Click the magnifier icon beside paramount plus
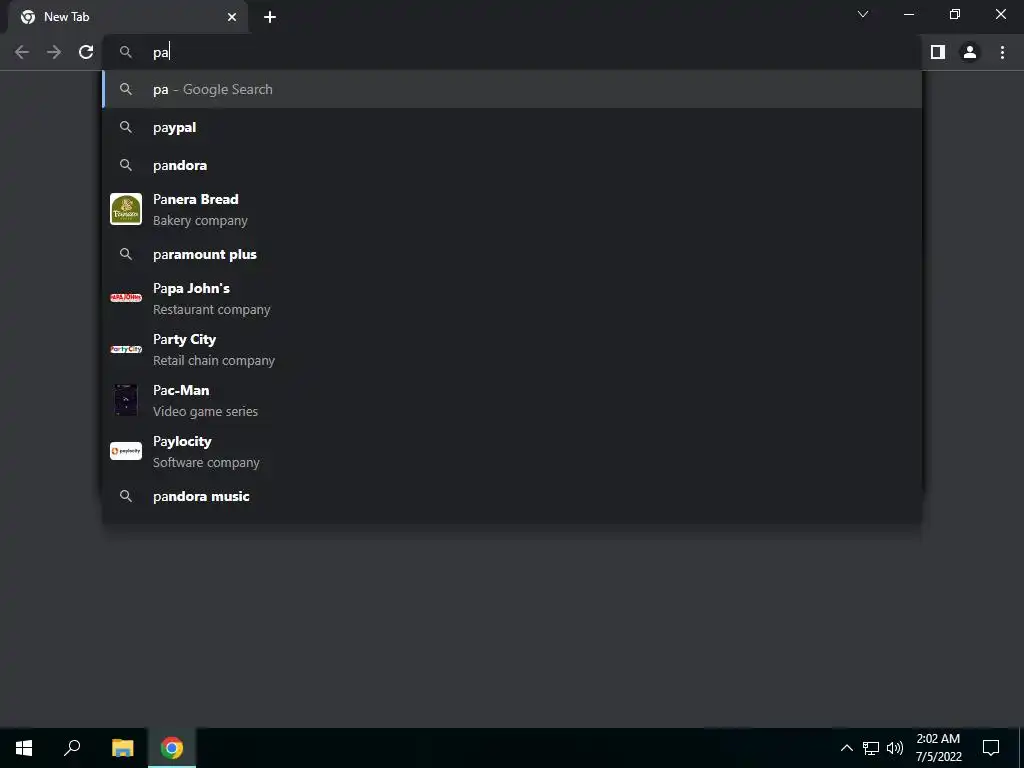The height and width of the screenshot is (768, 1024). (x=126, y=254)
